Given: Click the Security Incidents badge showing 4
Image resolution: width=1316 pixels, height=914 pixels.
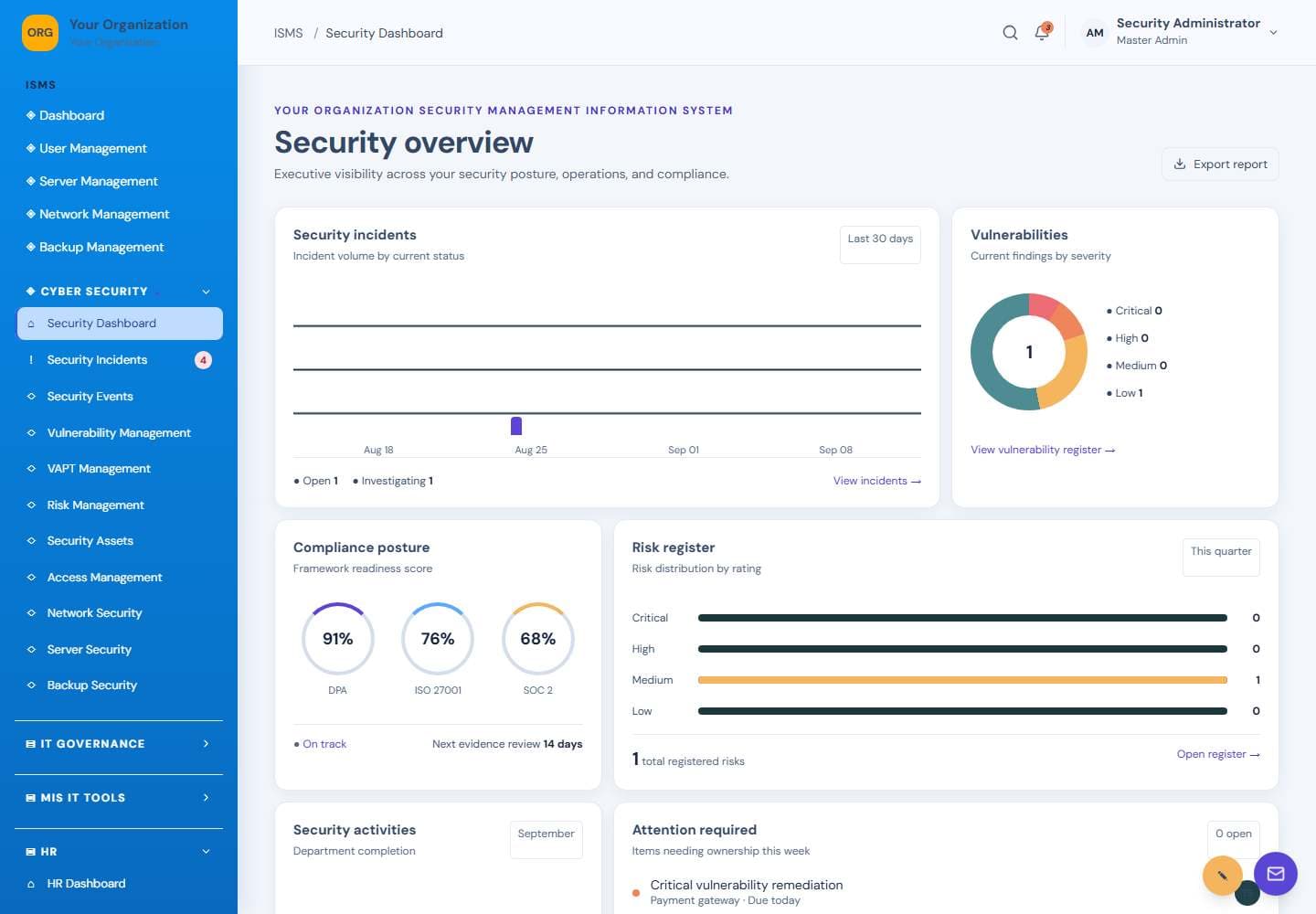Looking at the screenshot, I should [203, 360].
